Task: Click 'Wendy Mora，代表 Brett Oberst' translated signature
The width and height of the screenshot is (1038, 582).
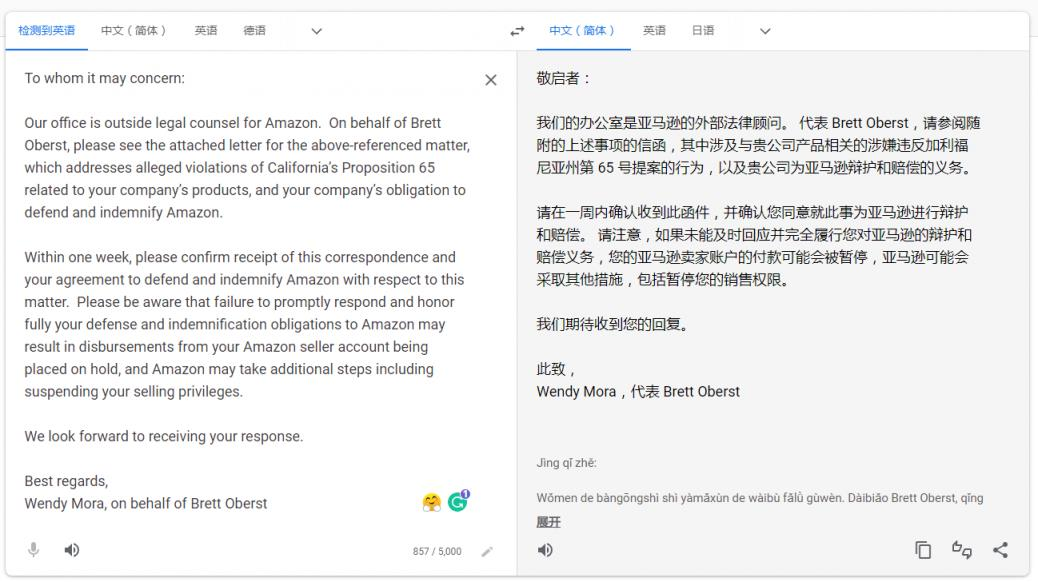Action: 638,392
